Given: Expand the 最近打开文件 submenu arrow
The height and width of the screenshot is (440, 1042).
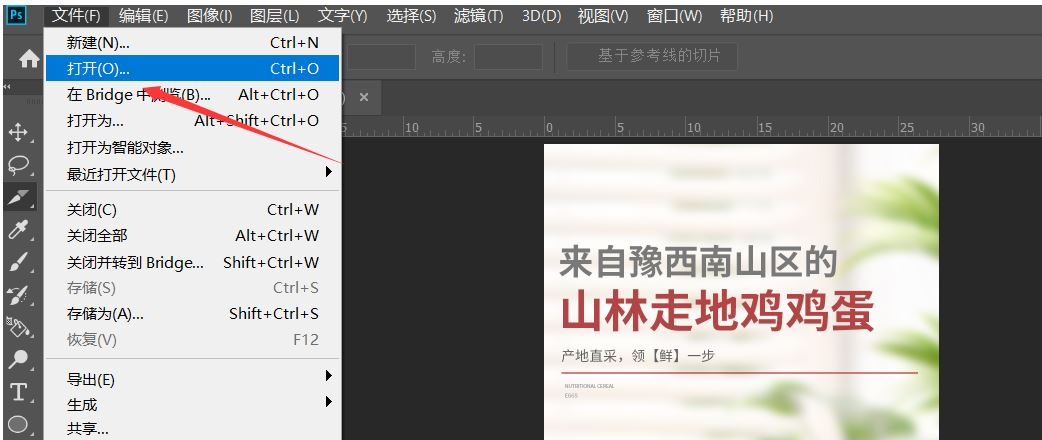Looking at the screenshot, I should [328, 172].
